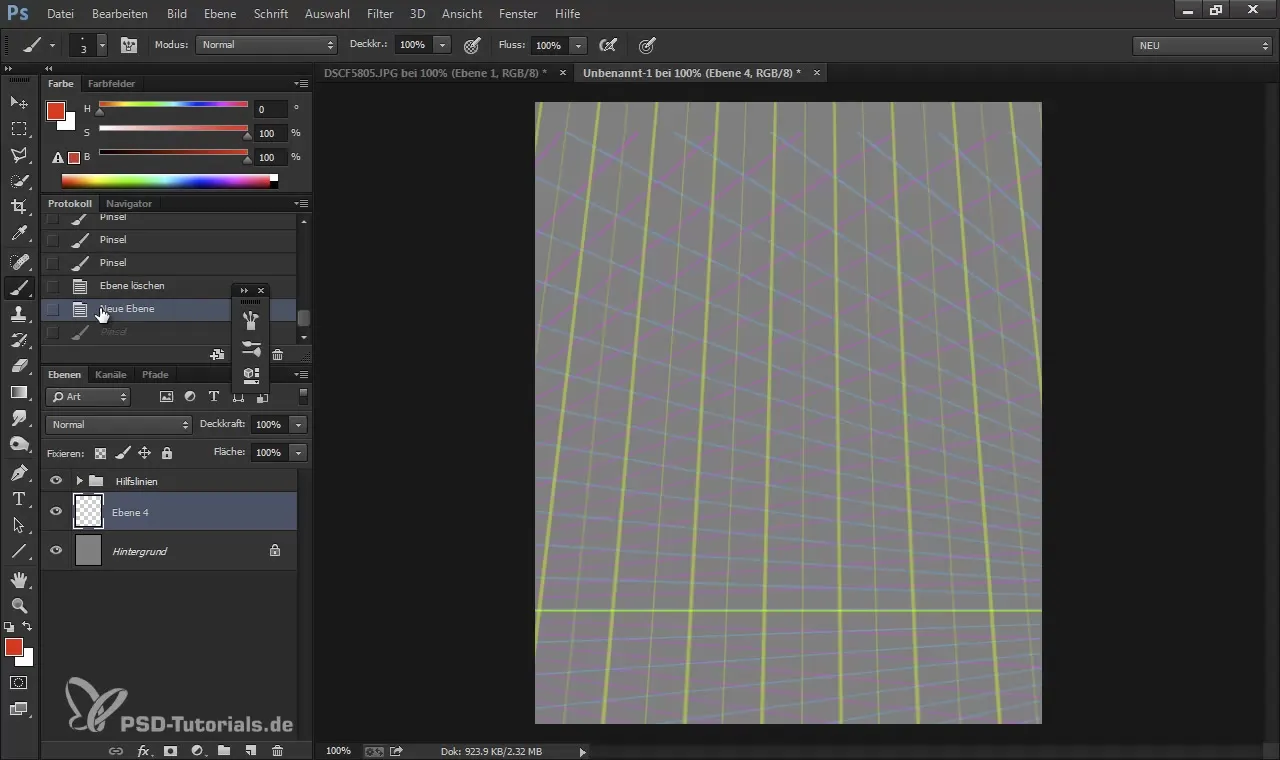Viewport: 1280px width, 760px height.
Task: Select the Move tool
Action: [x=19, y=102]
